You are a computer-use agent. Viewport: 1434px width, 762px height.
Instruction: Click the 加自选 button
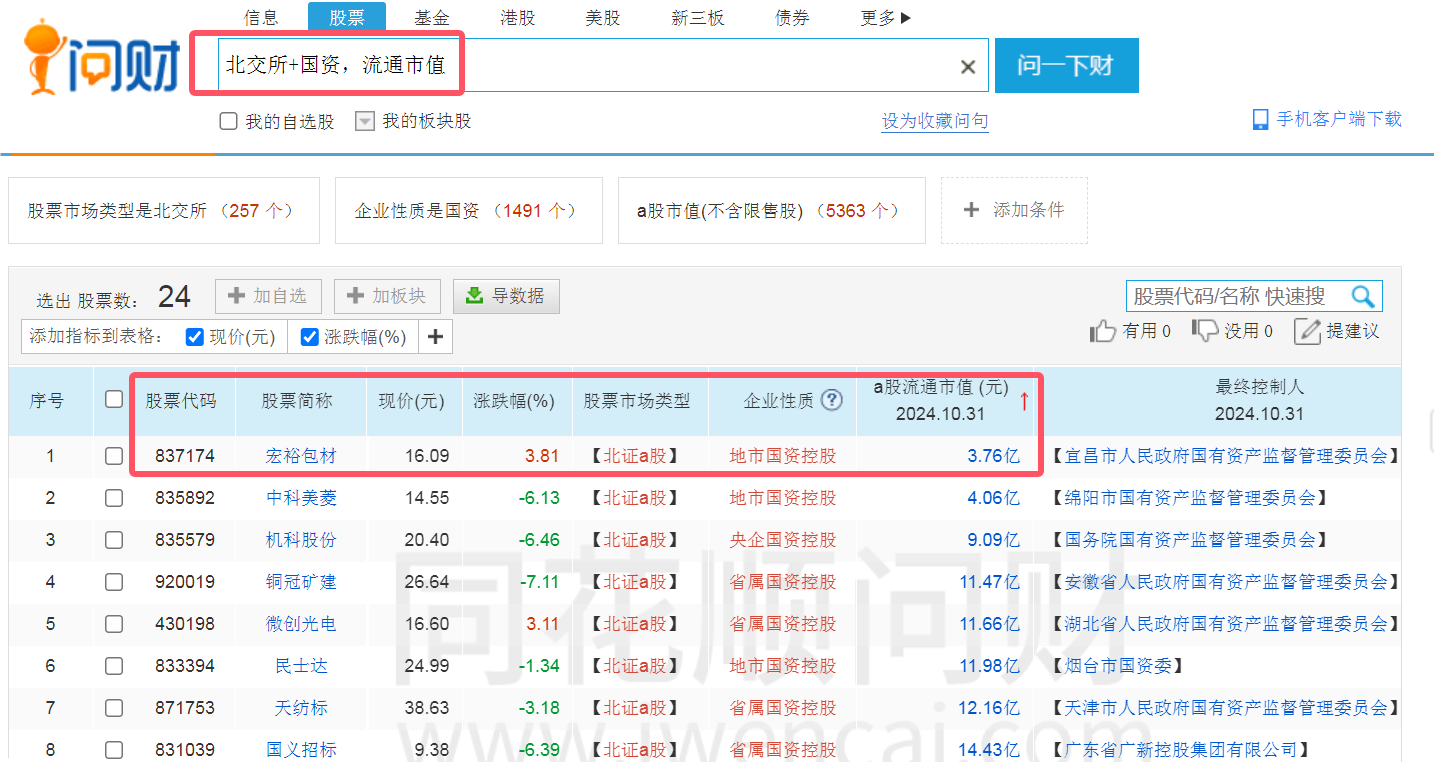click(x=267, y=296)
